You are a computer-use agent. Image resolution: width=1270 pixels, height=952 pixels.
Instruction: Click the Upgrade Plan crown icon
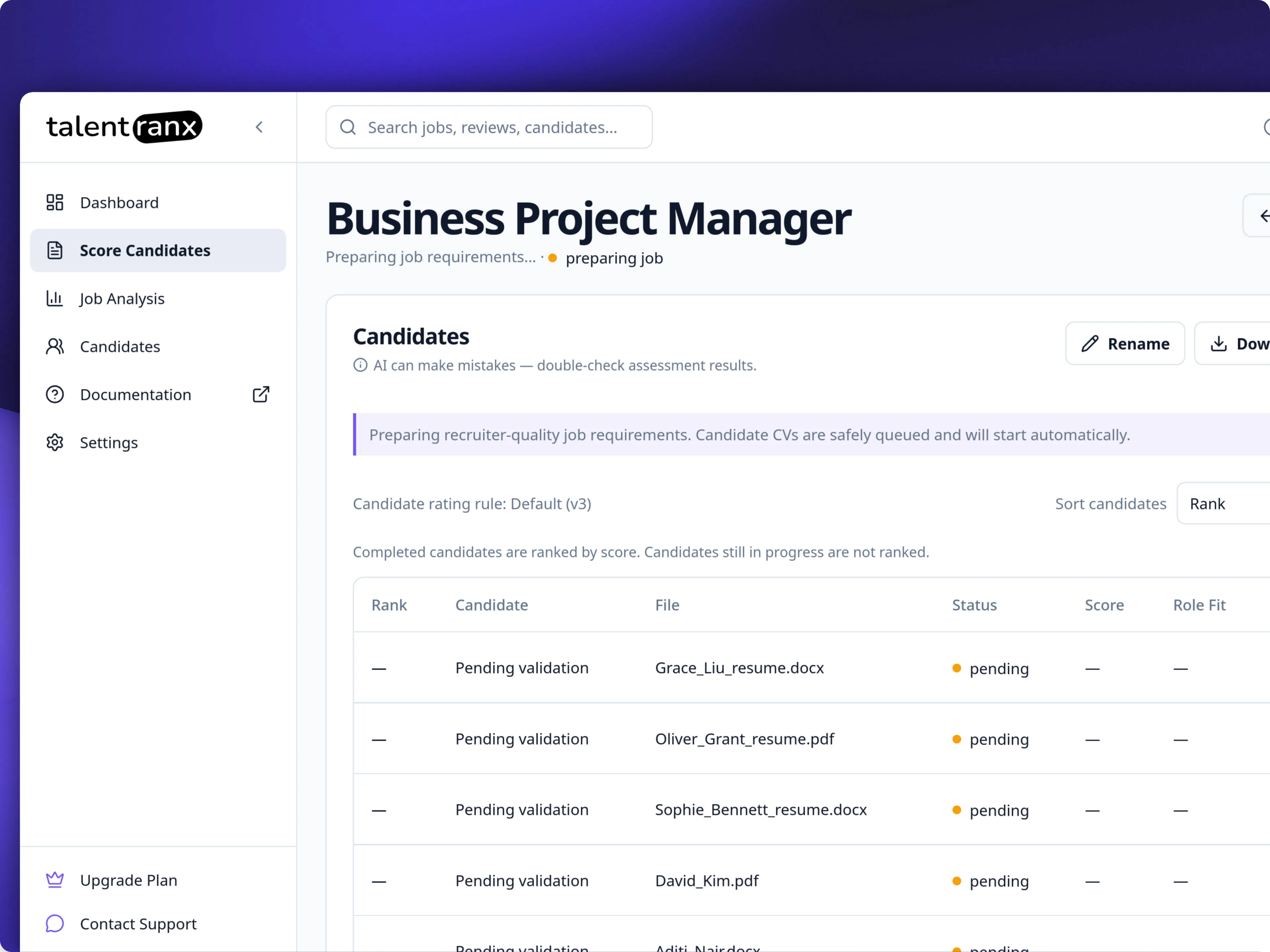click(x=55, y=880)
